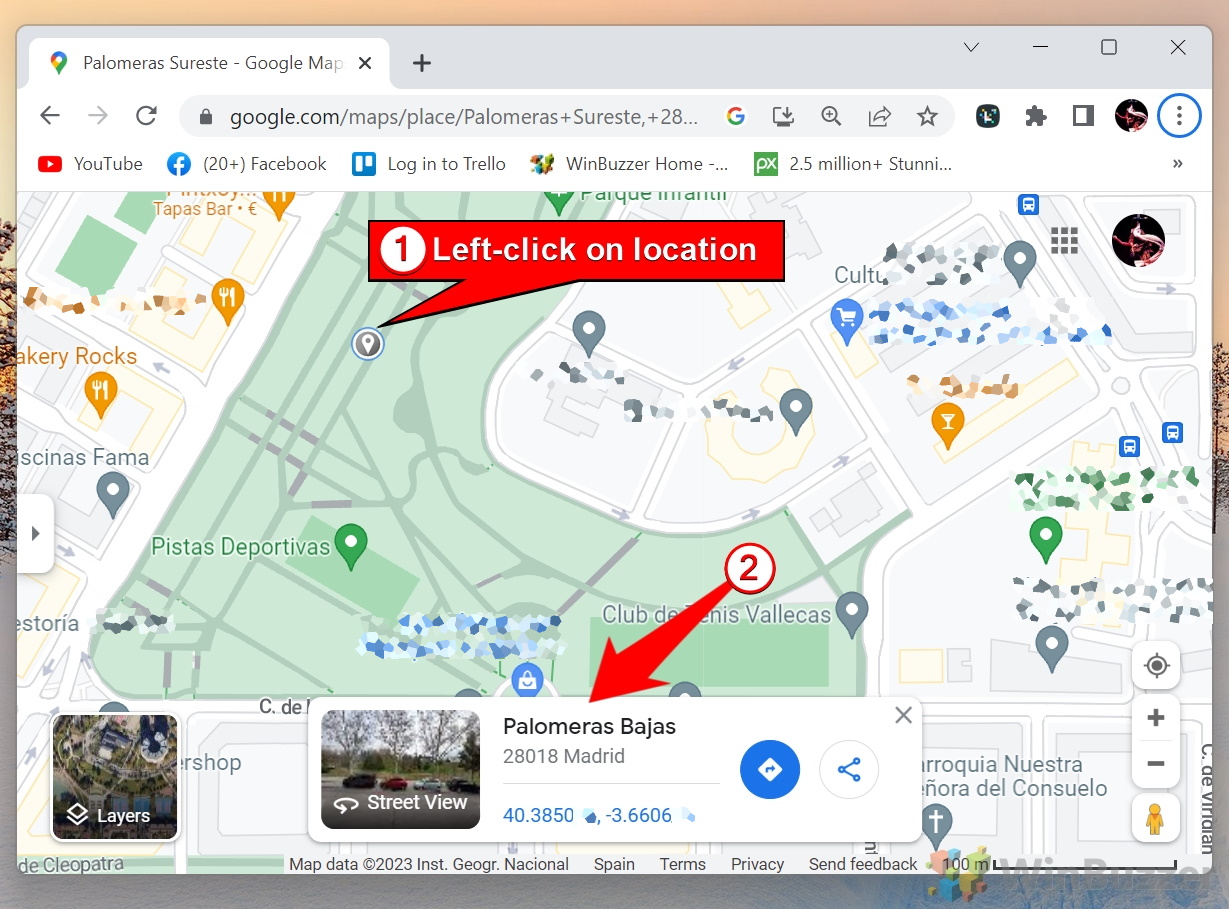Open the (20+) Facebook bookmark
Screen dimensions: 1229x909
247,164
